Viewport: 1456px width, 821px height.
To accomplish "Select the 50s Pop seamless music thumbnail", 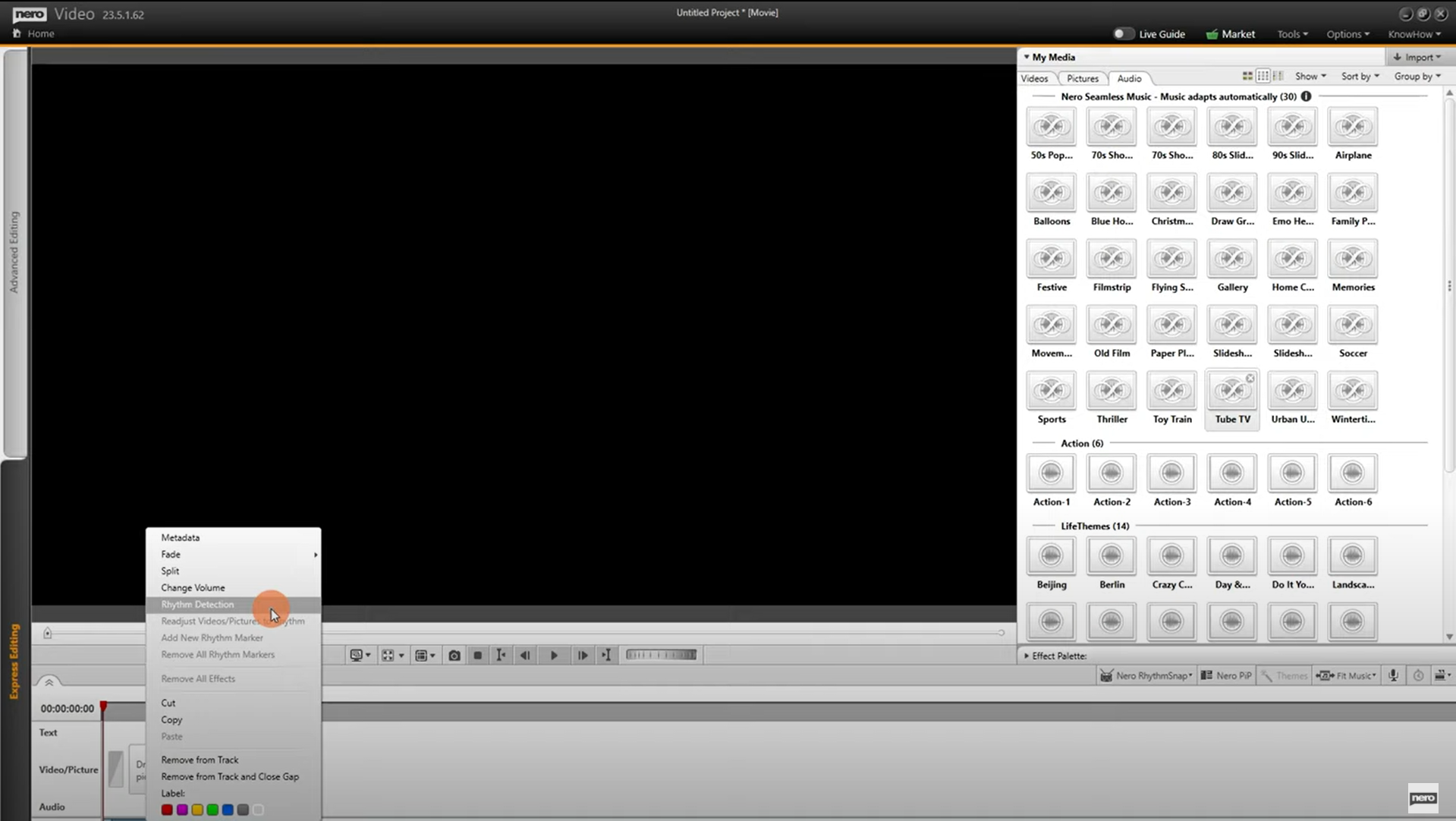I will pyautogui.click(x=1051, y=127).
